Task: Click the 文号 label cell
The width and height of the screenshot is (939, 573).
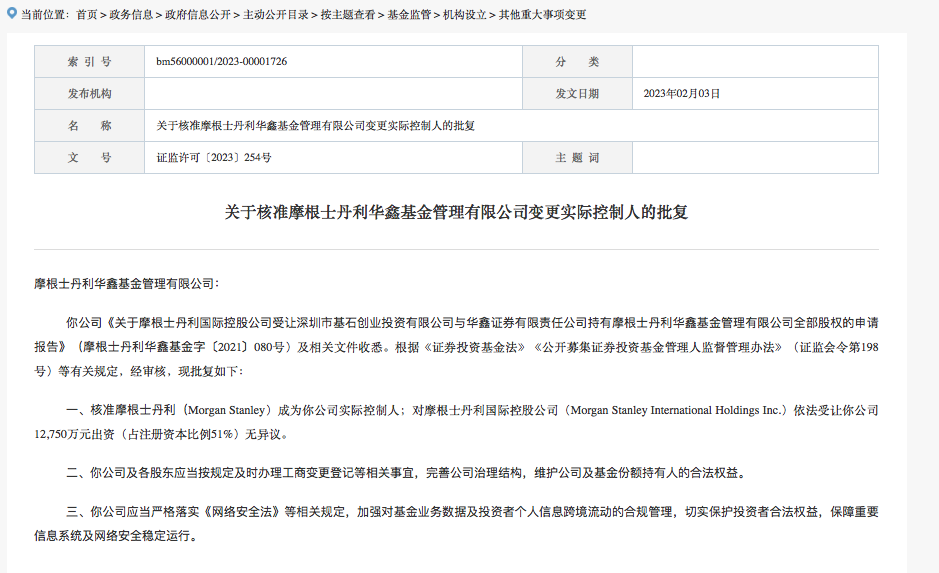Action: (89, 157)
